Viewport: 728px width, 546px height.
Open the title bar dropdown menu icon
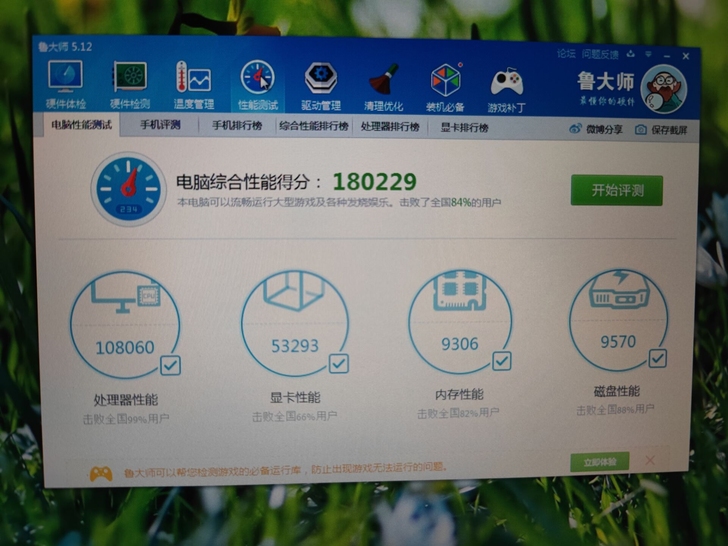coord(648,55)
